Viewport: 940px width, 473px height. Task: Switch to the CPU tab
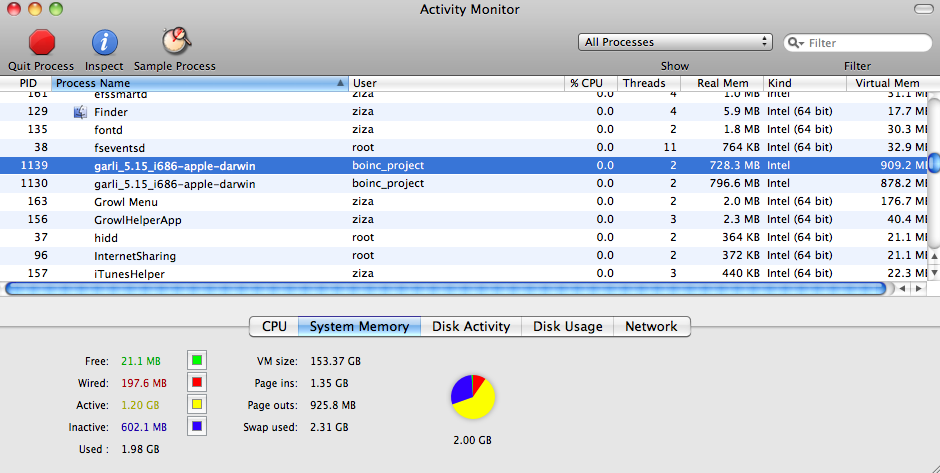[274, 327]
